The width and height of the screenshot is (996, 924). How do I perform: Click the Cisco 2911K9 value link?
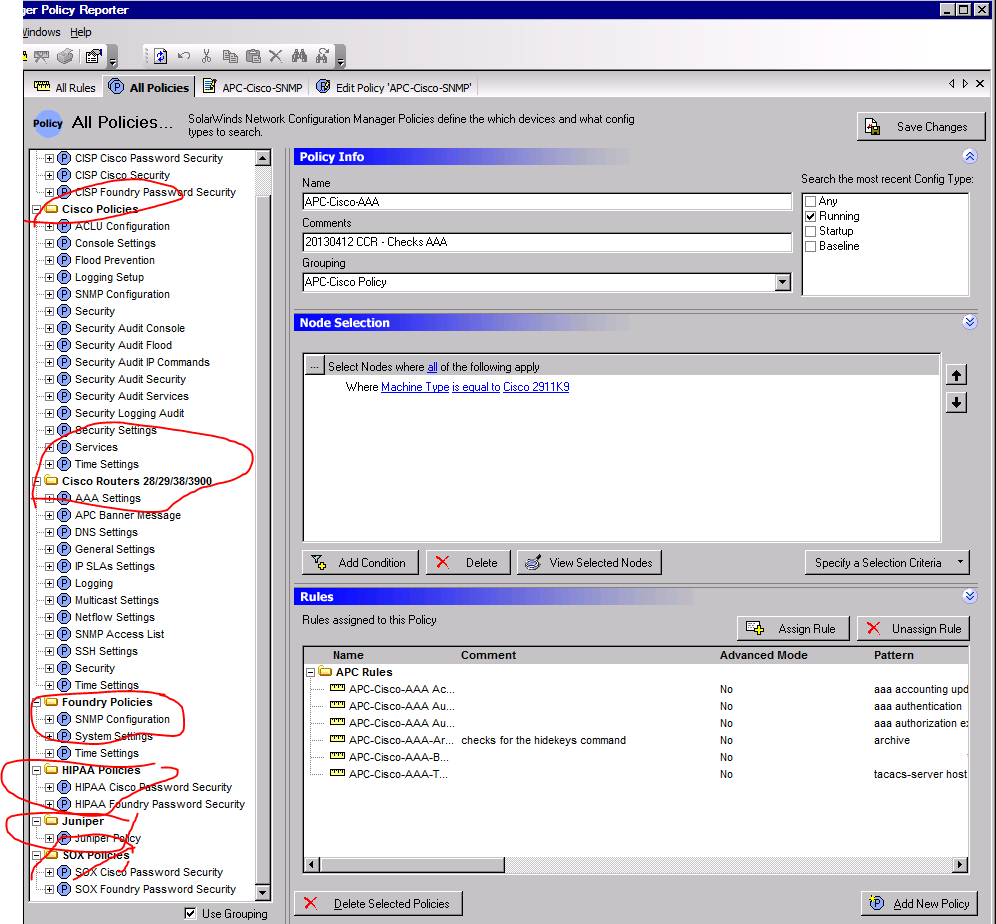[536, 387]
